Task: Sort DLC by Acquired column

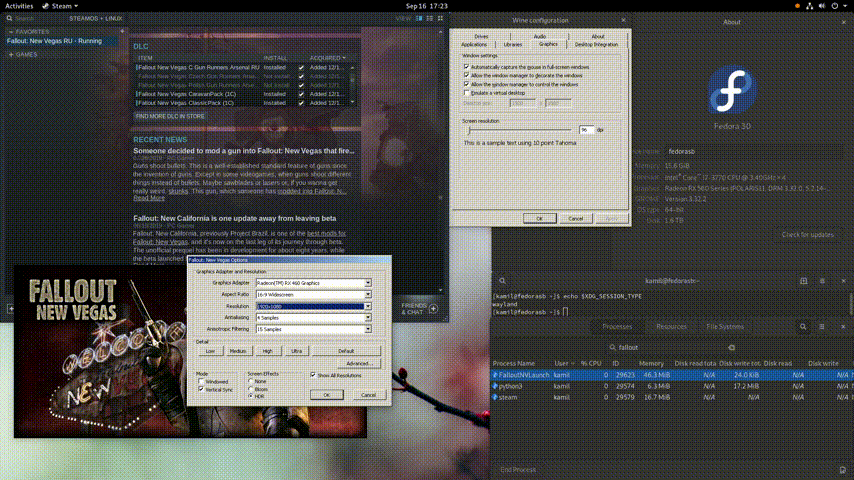Action: (x=327, y=58)
